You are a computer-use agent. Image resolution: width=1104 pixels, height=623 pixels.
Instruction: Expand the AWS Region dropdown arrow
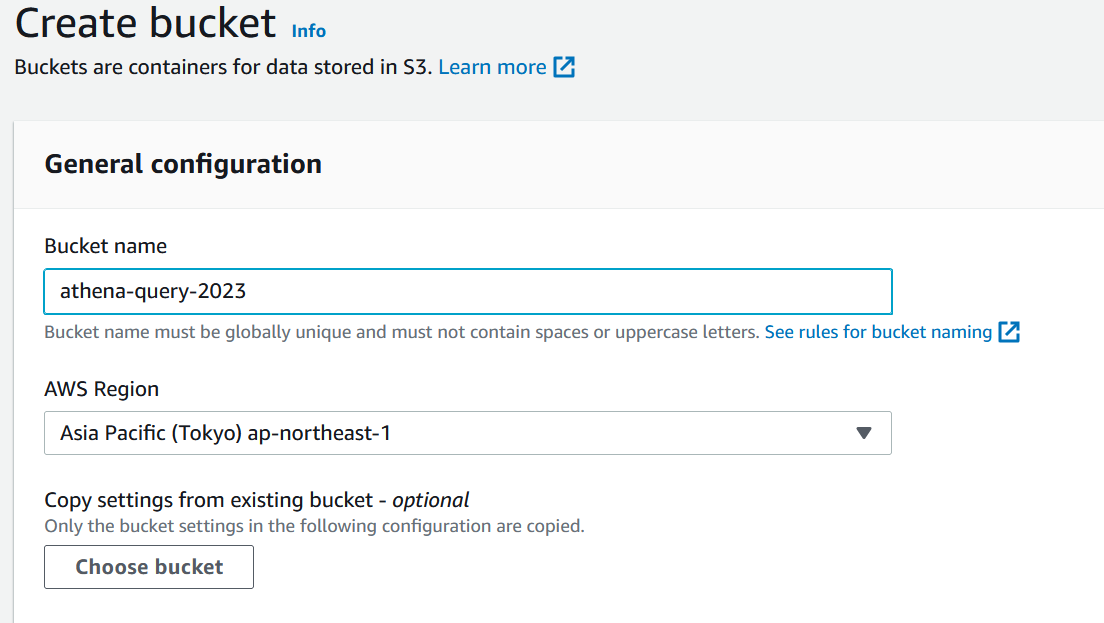click(x=865, y=433)
